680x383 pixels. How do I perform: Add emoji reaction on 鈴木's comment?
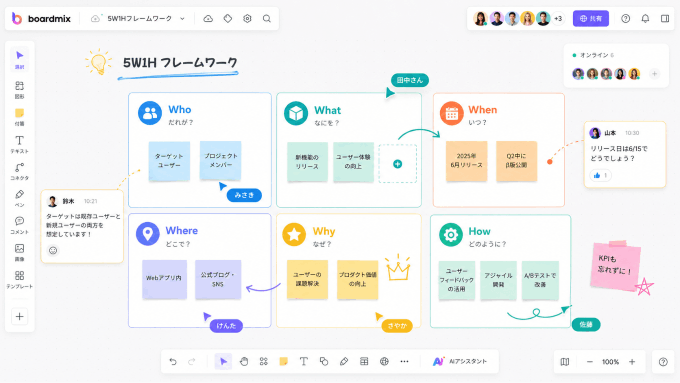tap(53, 250)
